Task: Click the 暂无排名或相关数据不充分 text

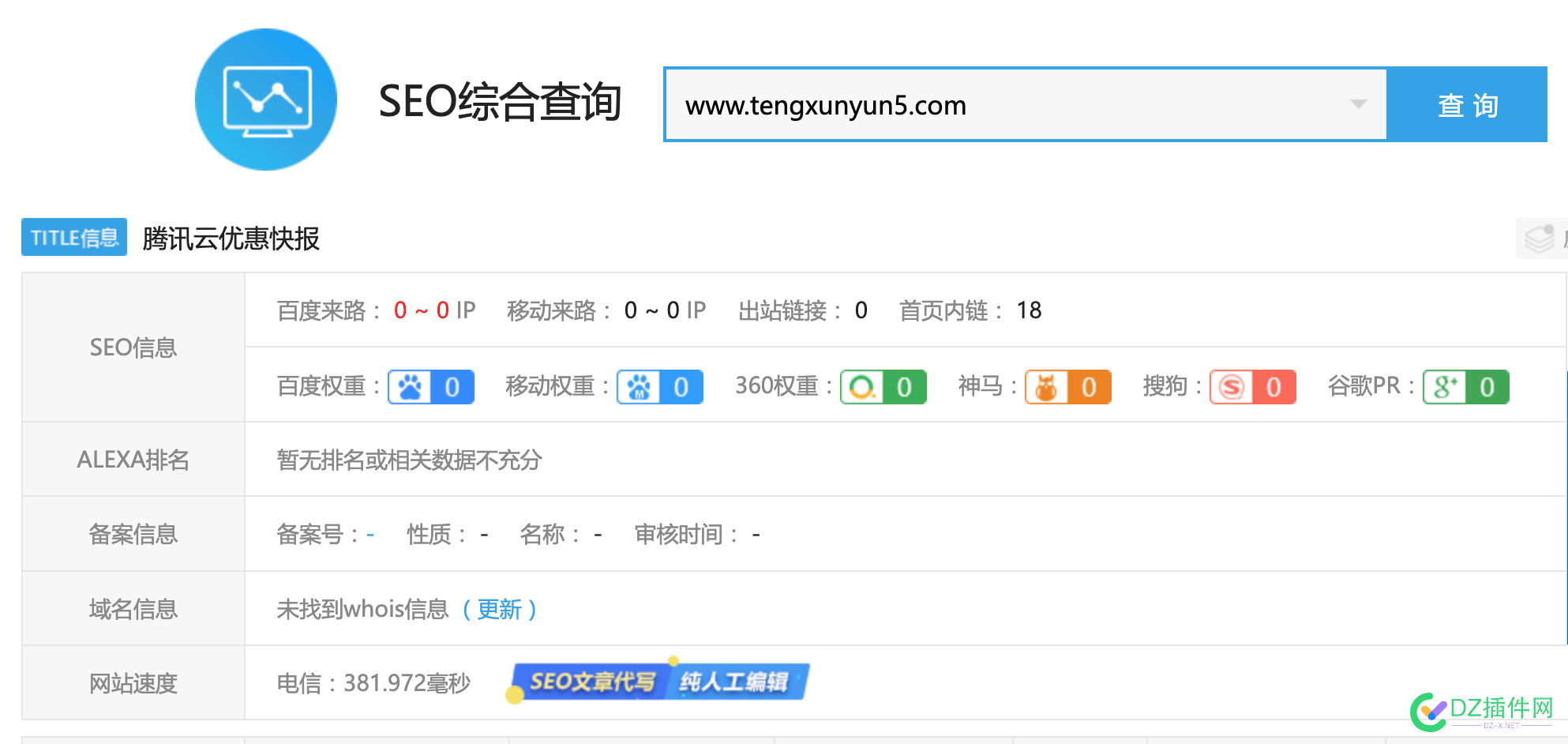Action: pos(409,460)
